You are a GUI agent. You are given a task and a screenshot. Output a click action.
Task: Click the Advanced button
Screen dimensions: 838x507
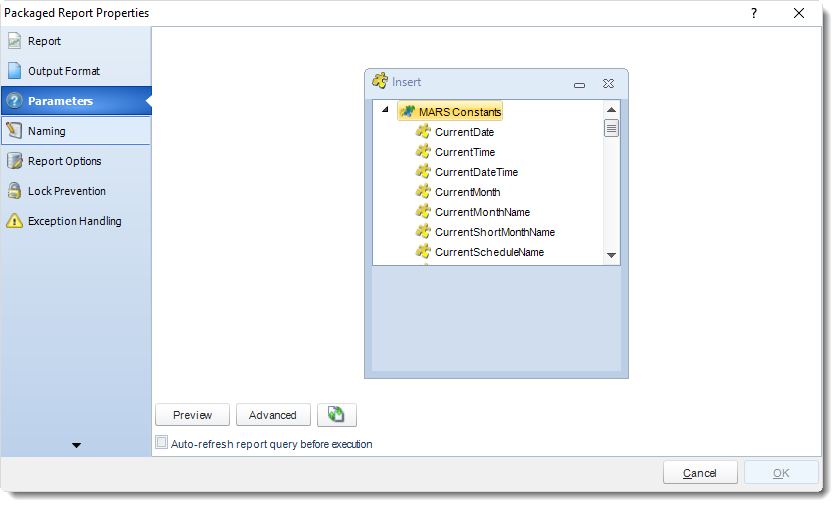click(x=273, y=415)
